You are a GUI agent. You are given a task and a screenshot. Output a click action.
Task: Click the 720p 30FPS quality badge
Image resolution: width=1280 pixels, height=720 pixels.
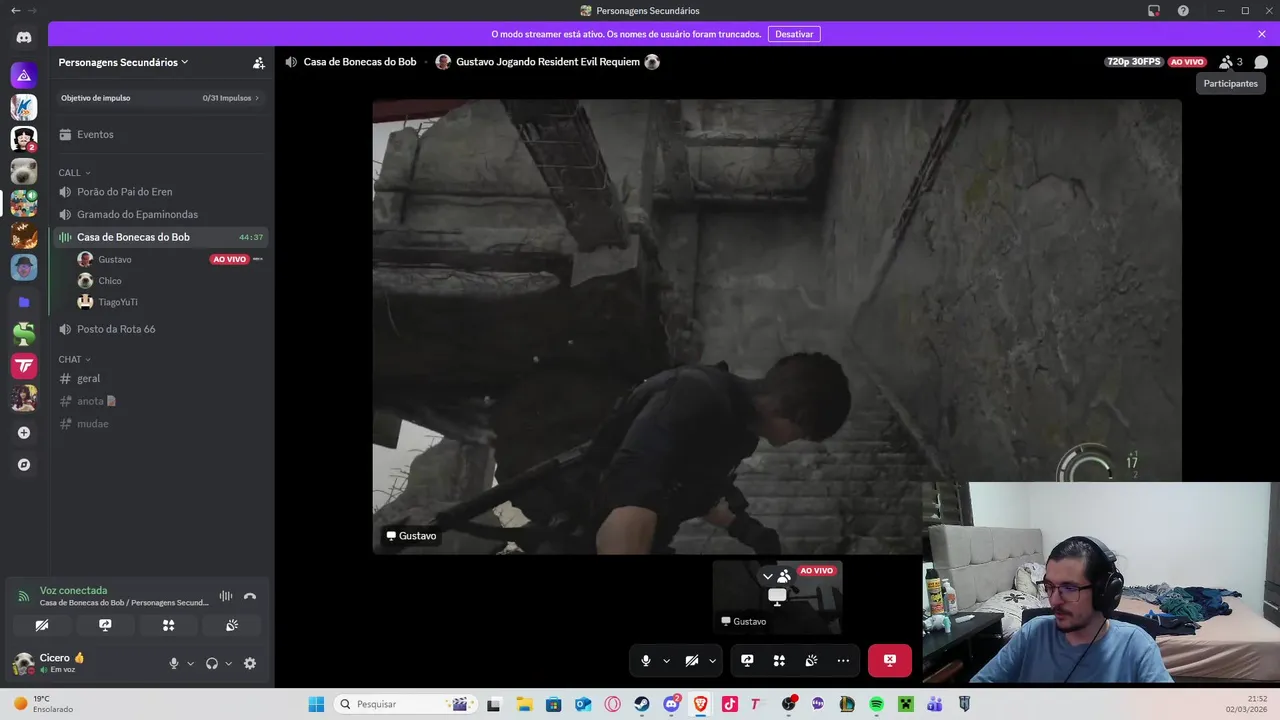[x=1134, y=62]
